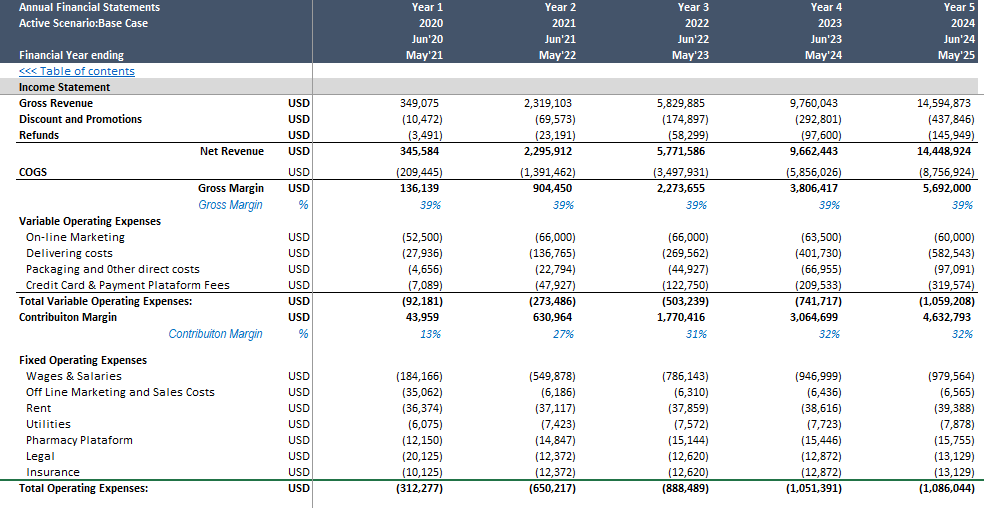
Task: Select Year 1 Net Revenue 345,584
Action: 420,151
